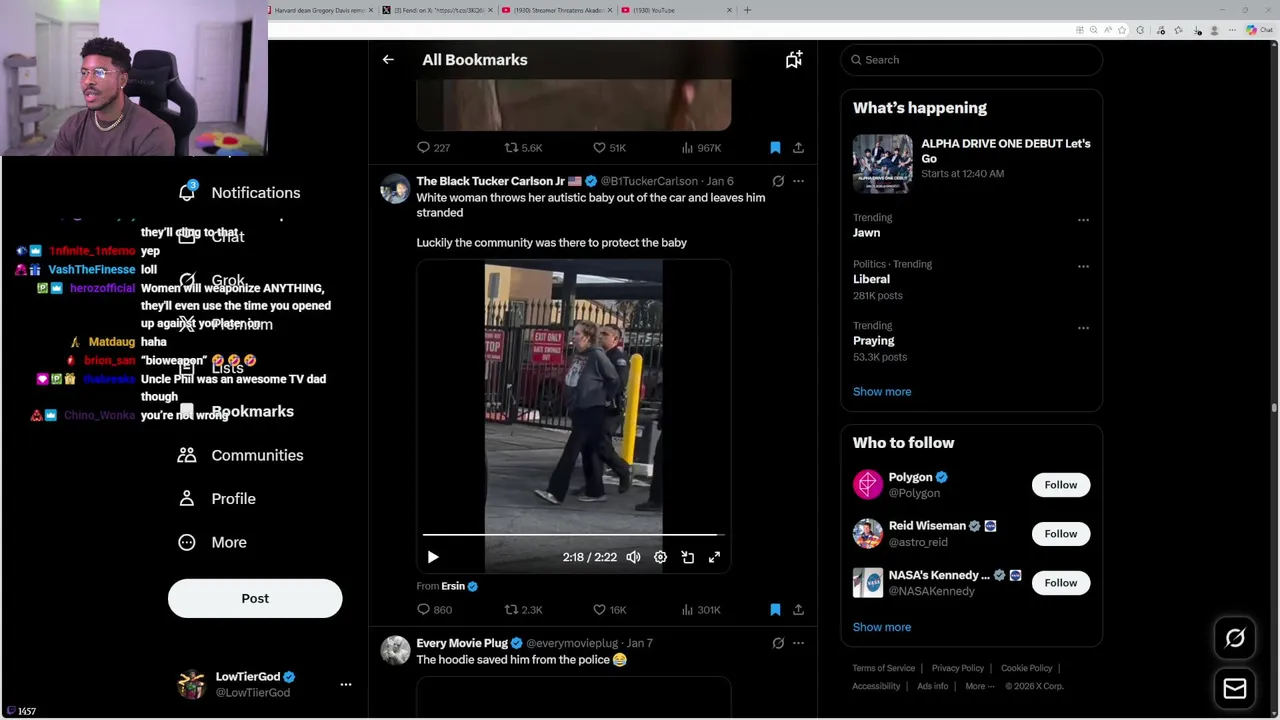
Task: Open more options on Tucker Carlson post
Action: point(798,181)
